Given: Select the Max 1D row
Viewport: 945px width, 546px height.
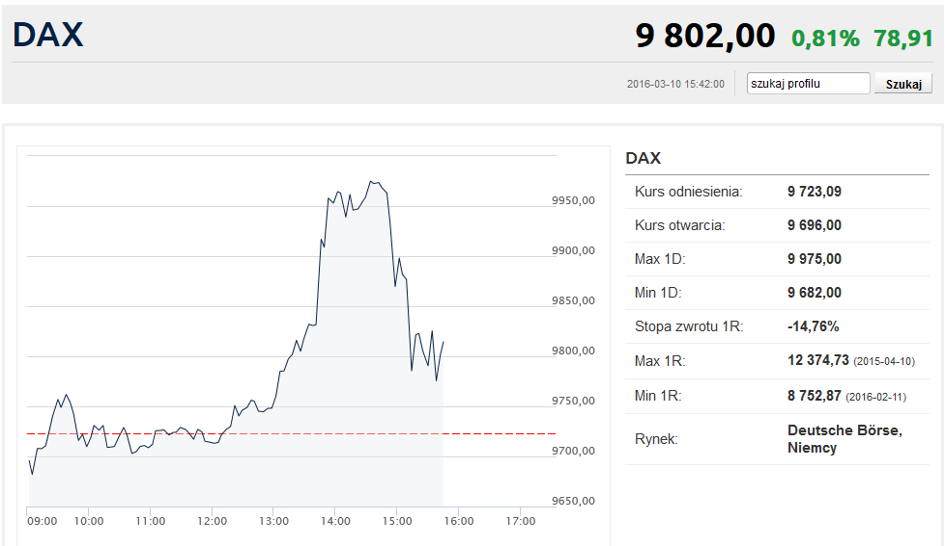Looking at the screenshot, I should tap(776, 259).
